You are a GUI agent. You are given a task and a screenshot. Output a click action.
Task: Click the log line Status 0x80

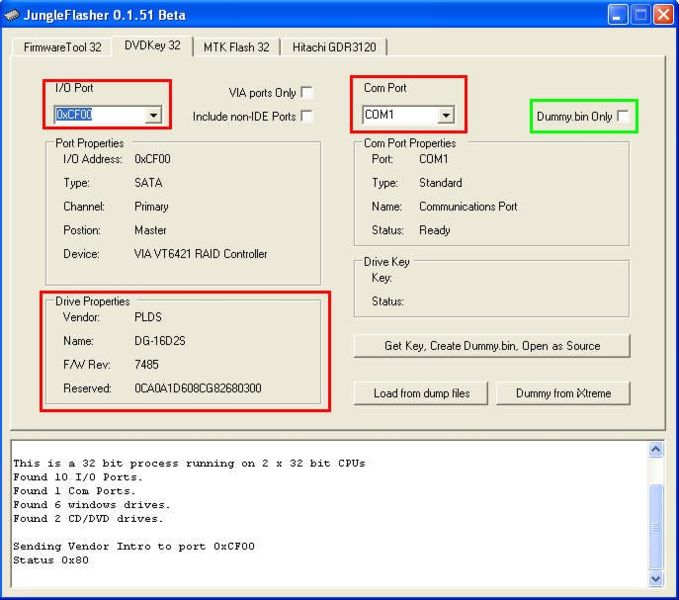[51, 560]
